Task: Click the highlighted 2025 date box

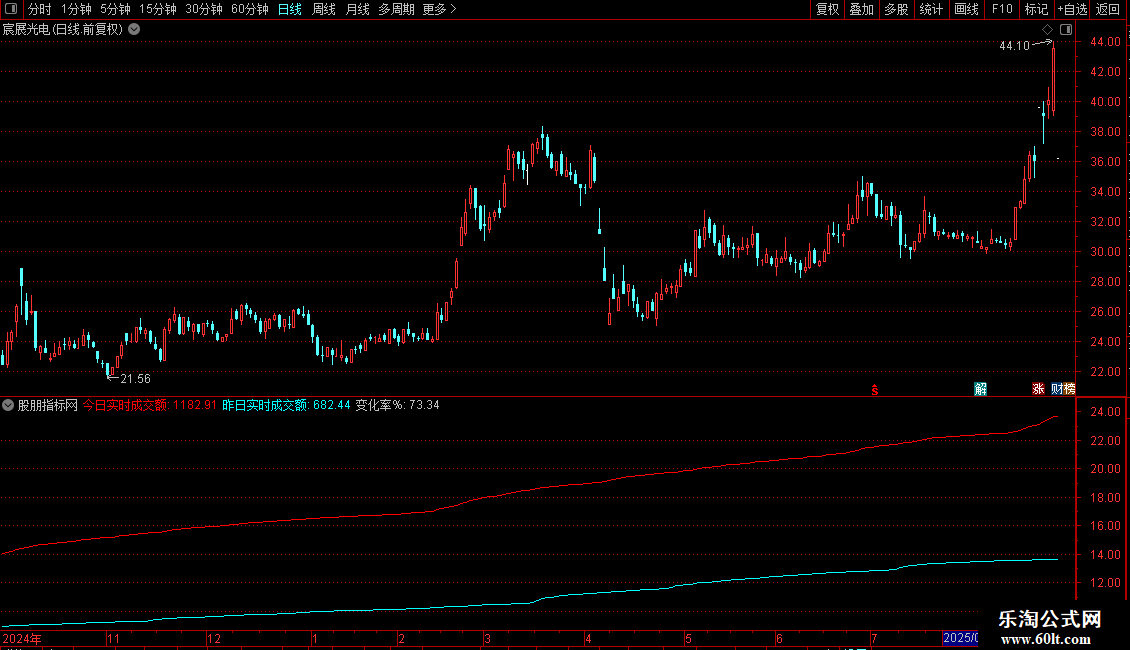Action: coord(961,638)
